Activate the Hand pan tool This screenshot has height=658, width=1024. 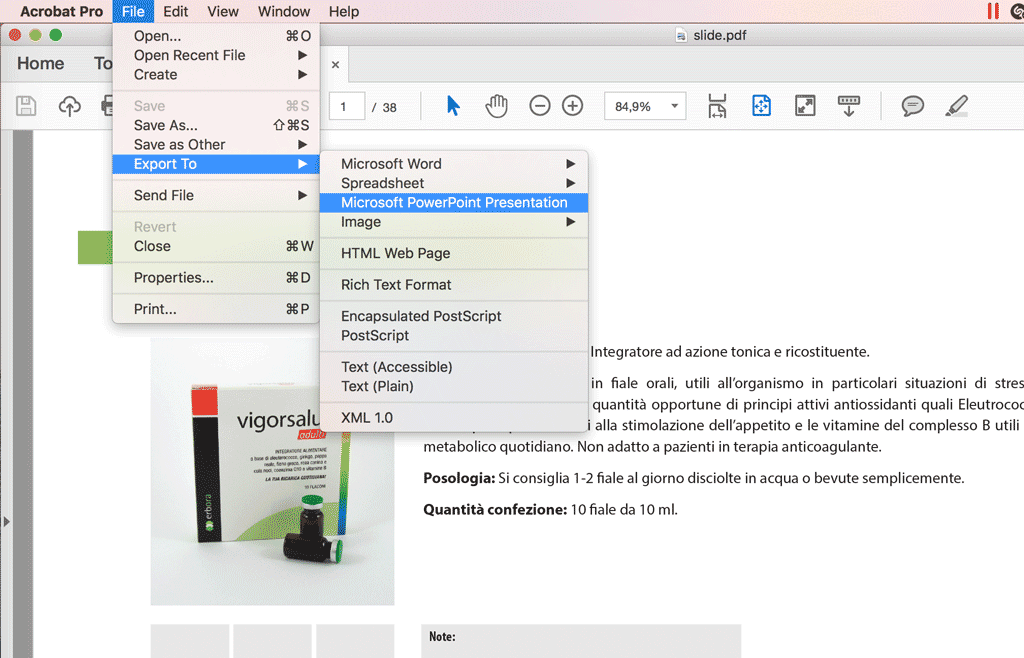point(496,106)
